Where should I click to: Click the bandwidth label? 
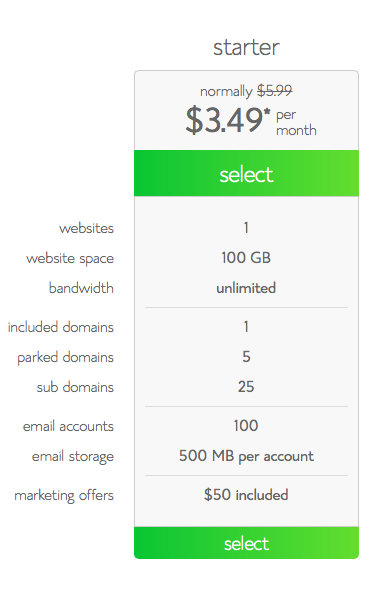click(81, 288)
